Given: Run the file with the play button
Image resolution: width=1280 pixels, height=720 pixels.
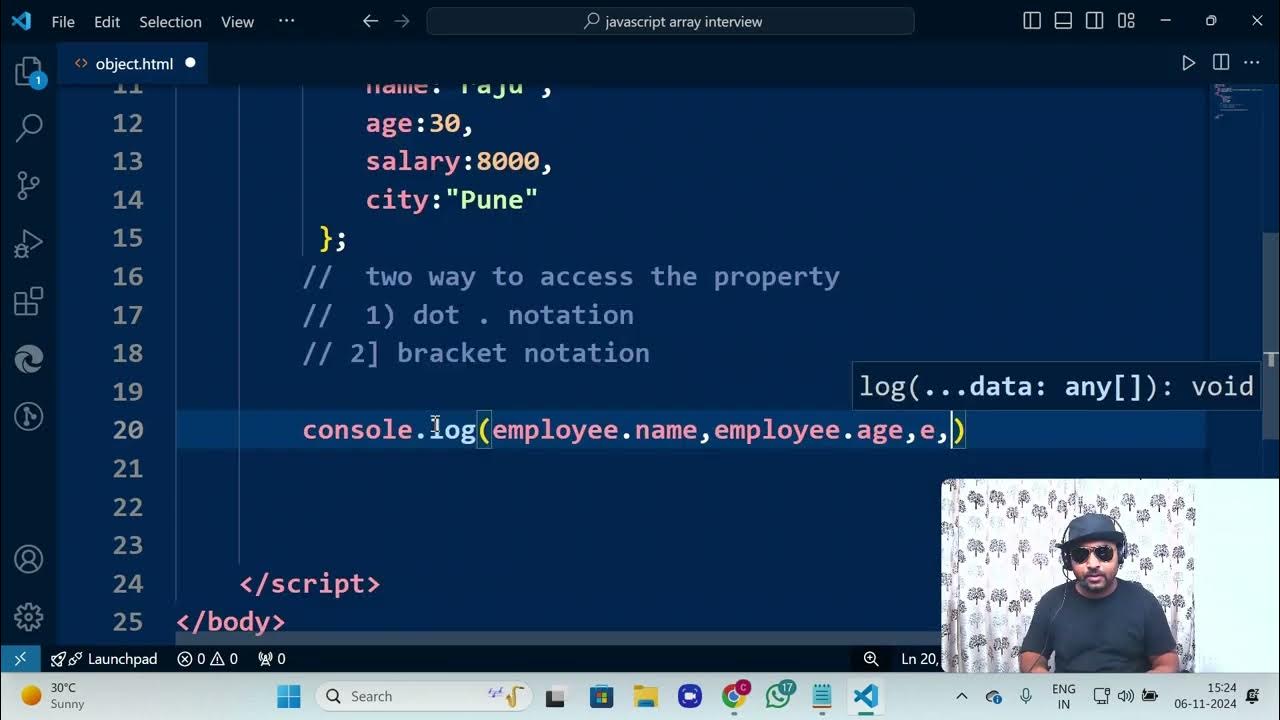Looking at the screenshot, I should (1189, 63).
